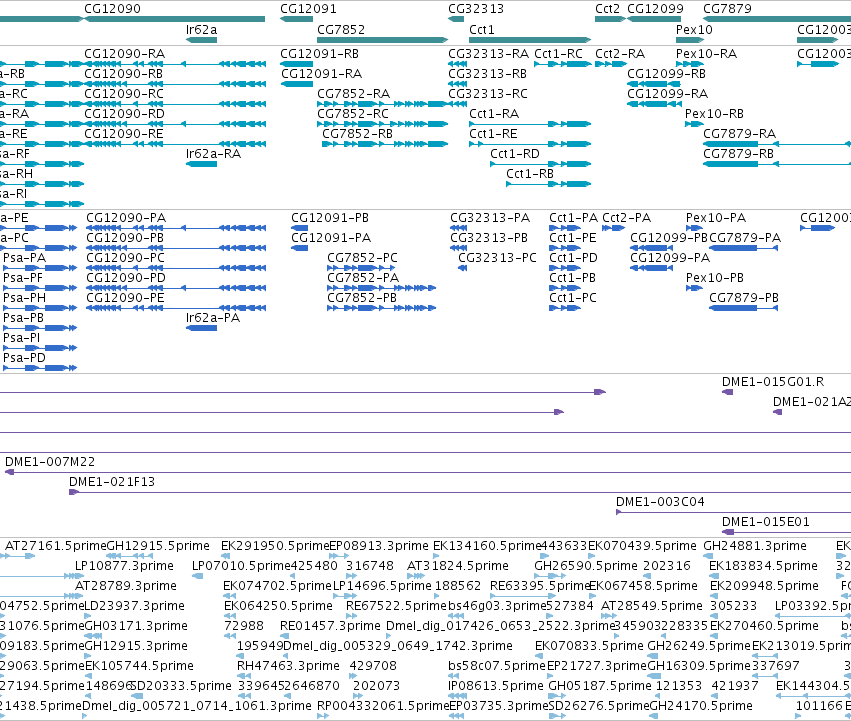Select BAC clone DME1-007M22

pos(428,472)
